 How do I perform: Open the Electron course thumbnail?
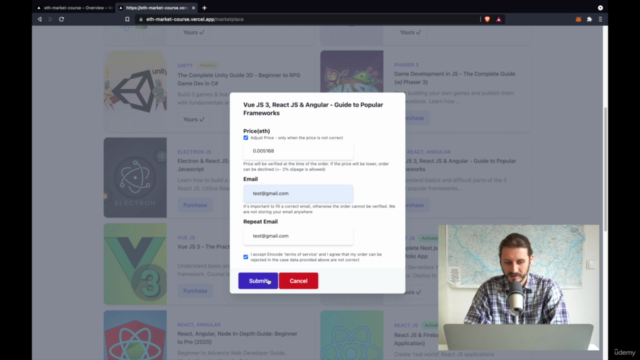tap(135, 178)
